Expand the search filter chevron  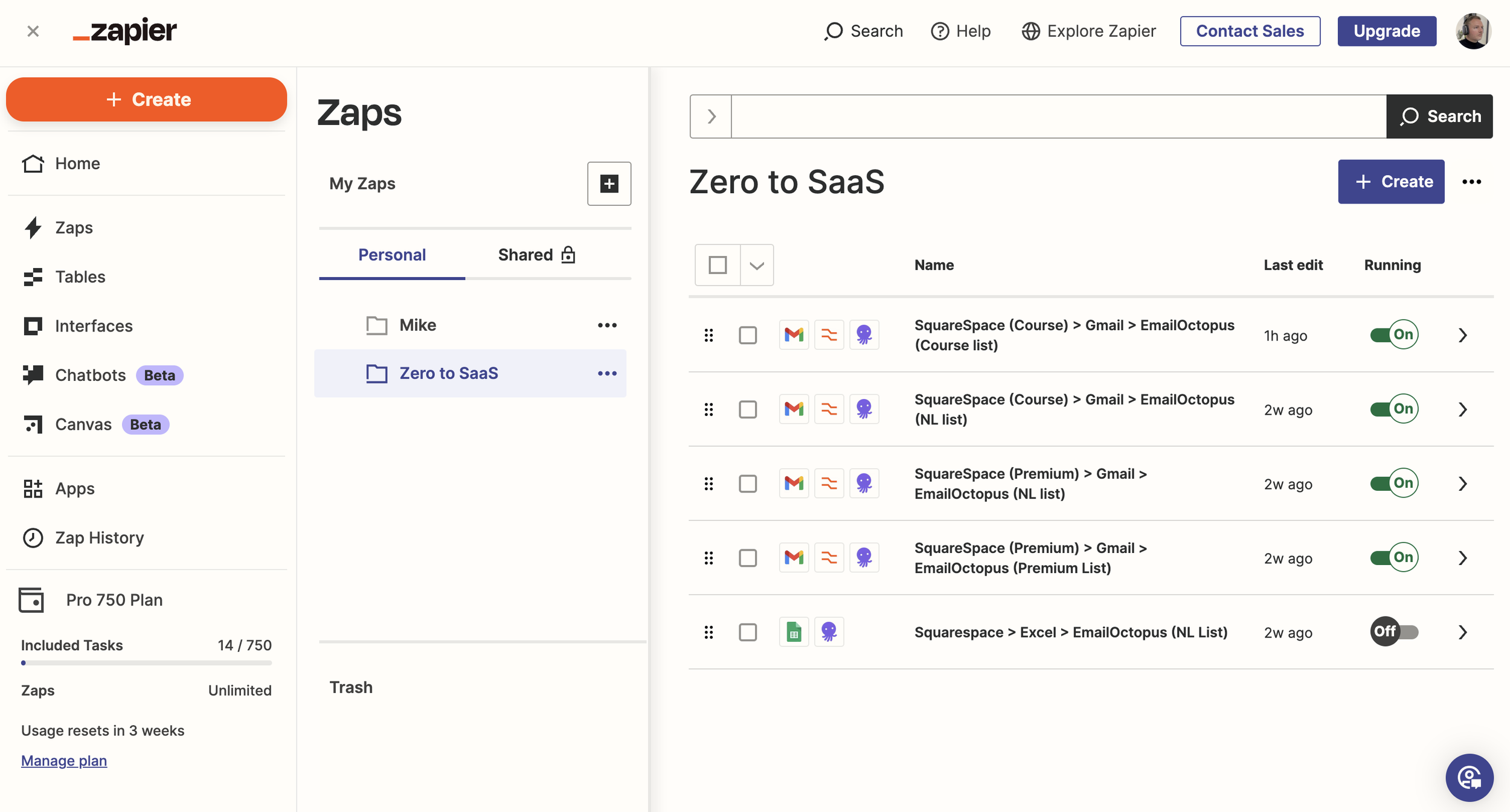[711, 117]
